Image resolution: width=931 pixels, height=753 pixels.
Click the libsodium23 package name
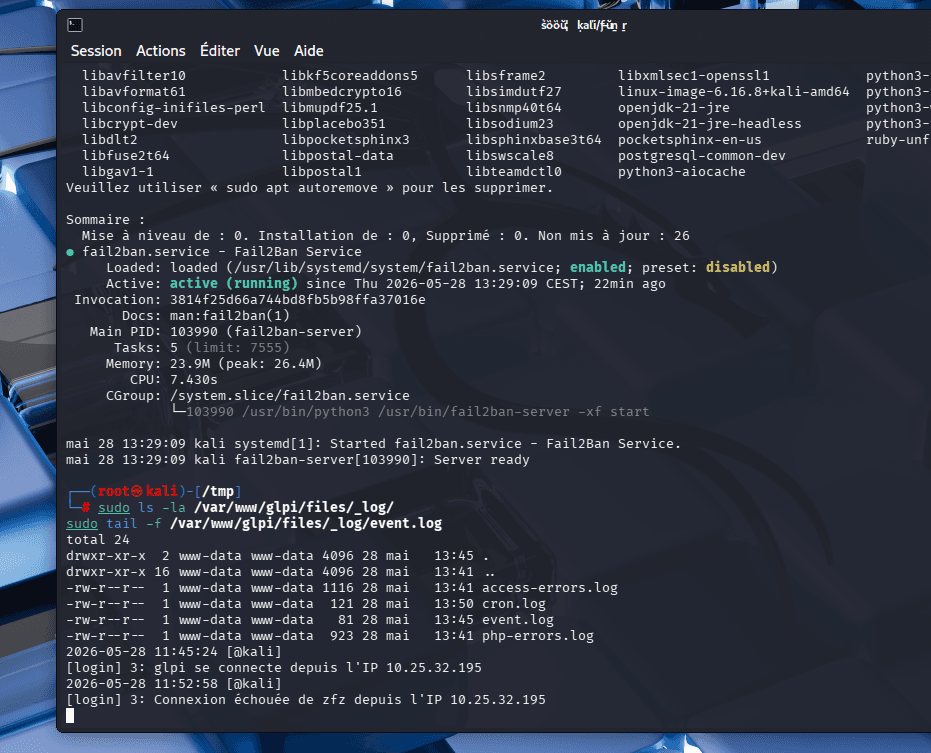(510, 124)
